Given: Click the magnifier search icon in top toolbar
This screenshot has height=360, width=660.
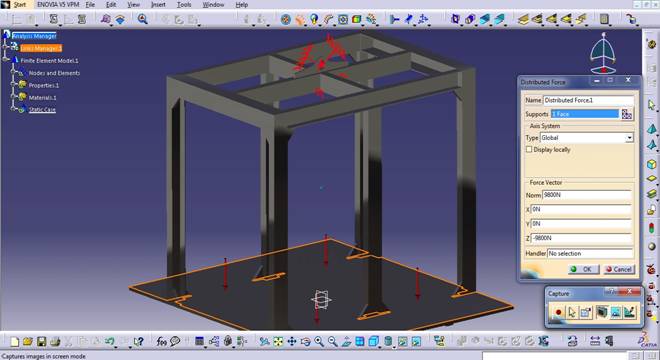Looking at the screenshot, I should (x=143, y=19).
